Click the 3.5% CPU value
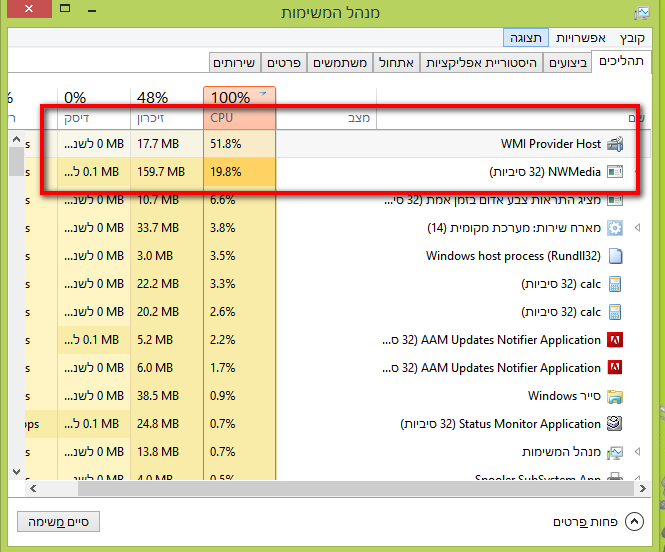665x552 pixels. pos(223,256)
